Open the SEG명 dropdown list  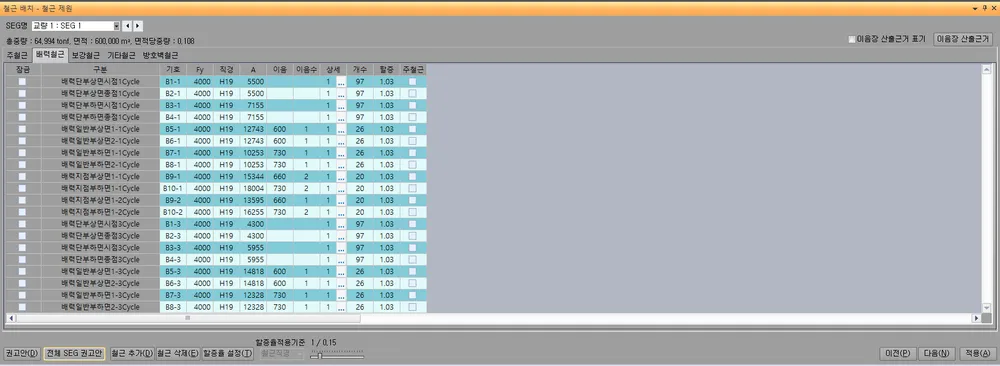116,26
